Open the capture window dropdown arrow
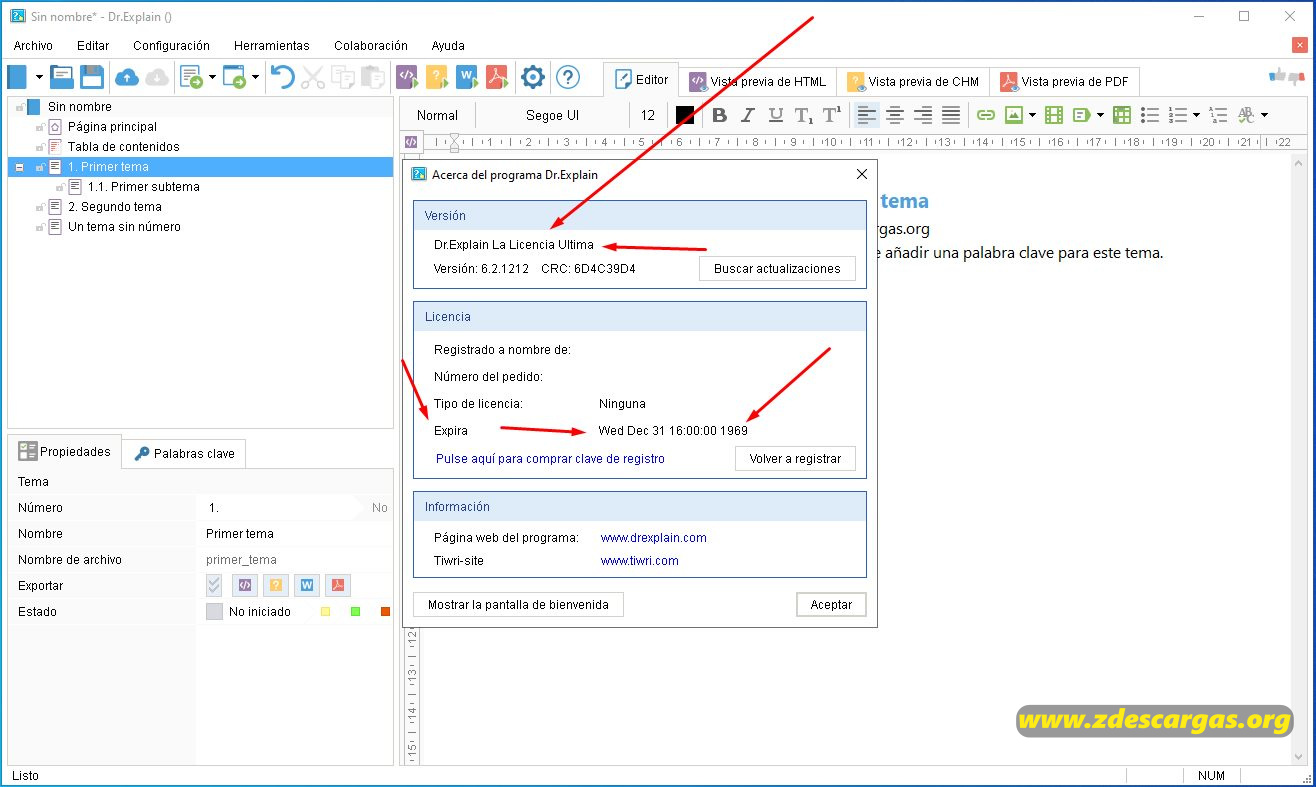 (256, 77)
